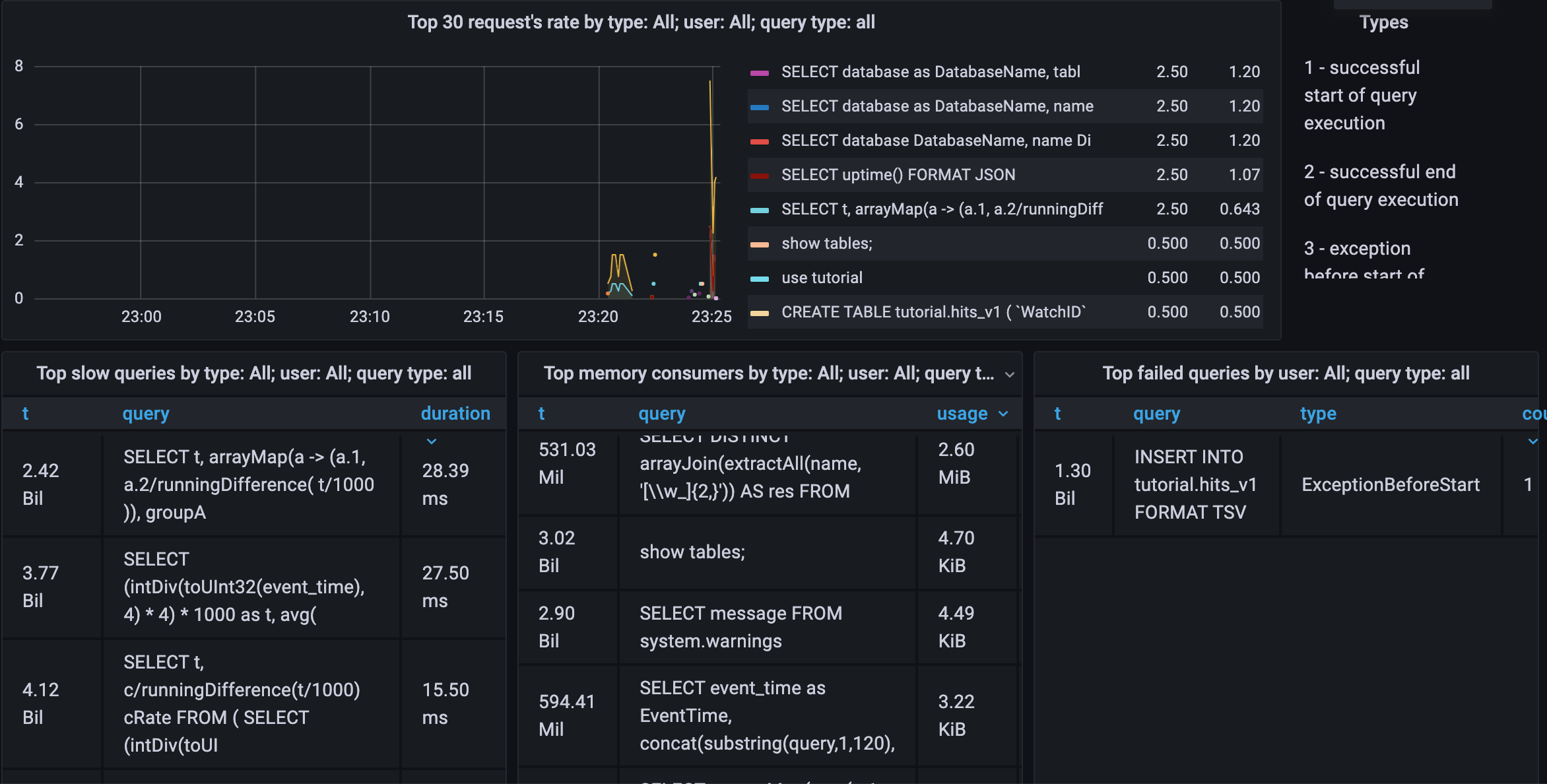This screenshot has width=1547, height=784.
Task: Open the 'Top slow queries' panel title menu
Action: coord(254,374)
